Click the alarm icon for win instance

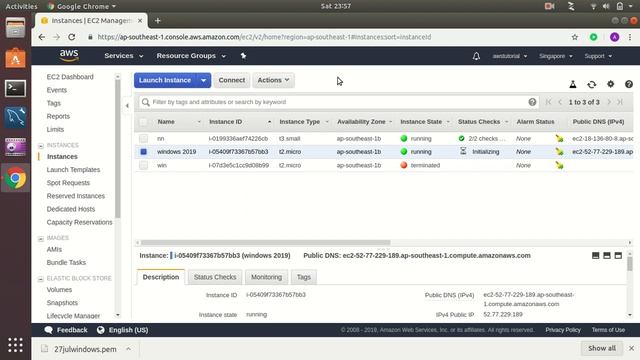coord(559,165)
